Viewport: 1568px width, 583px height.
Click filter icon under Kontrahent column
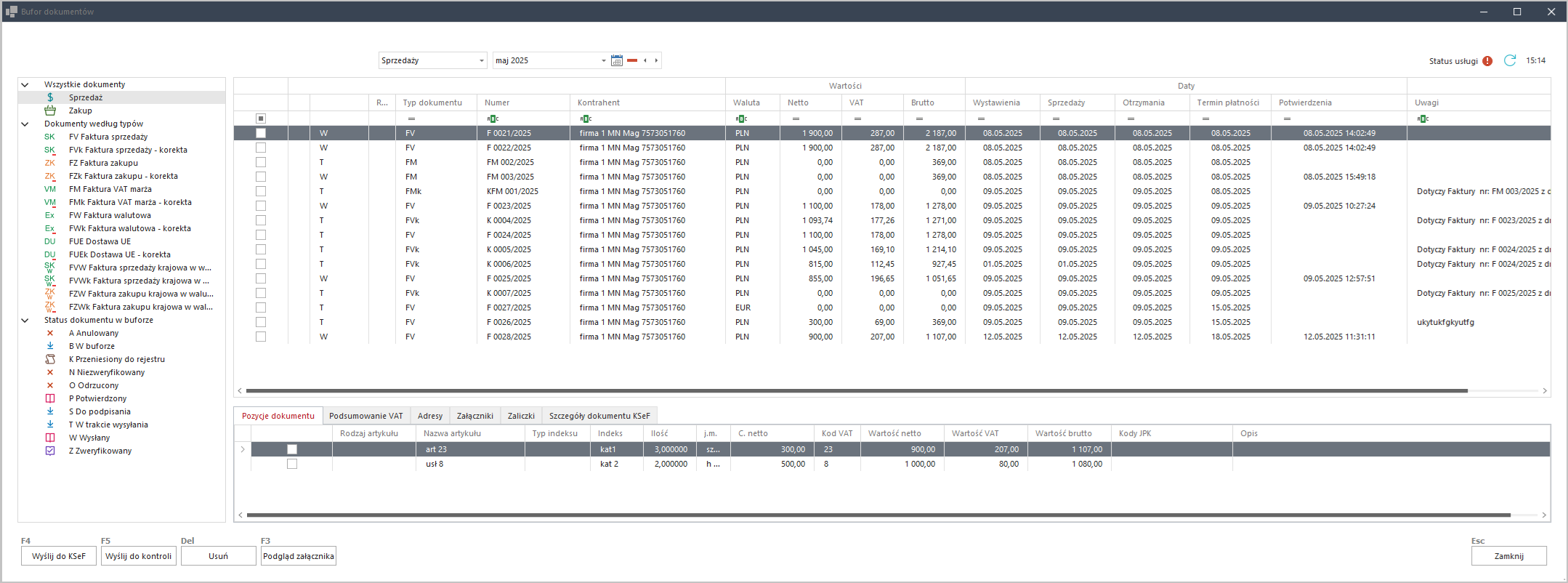tap(586, 118)
